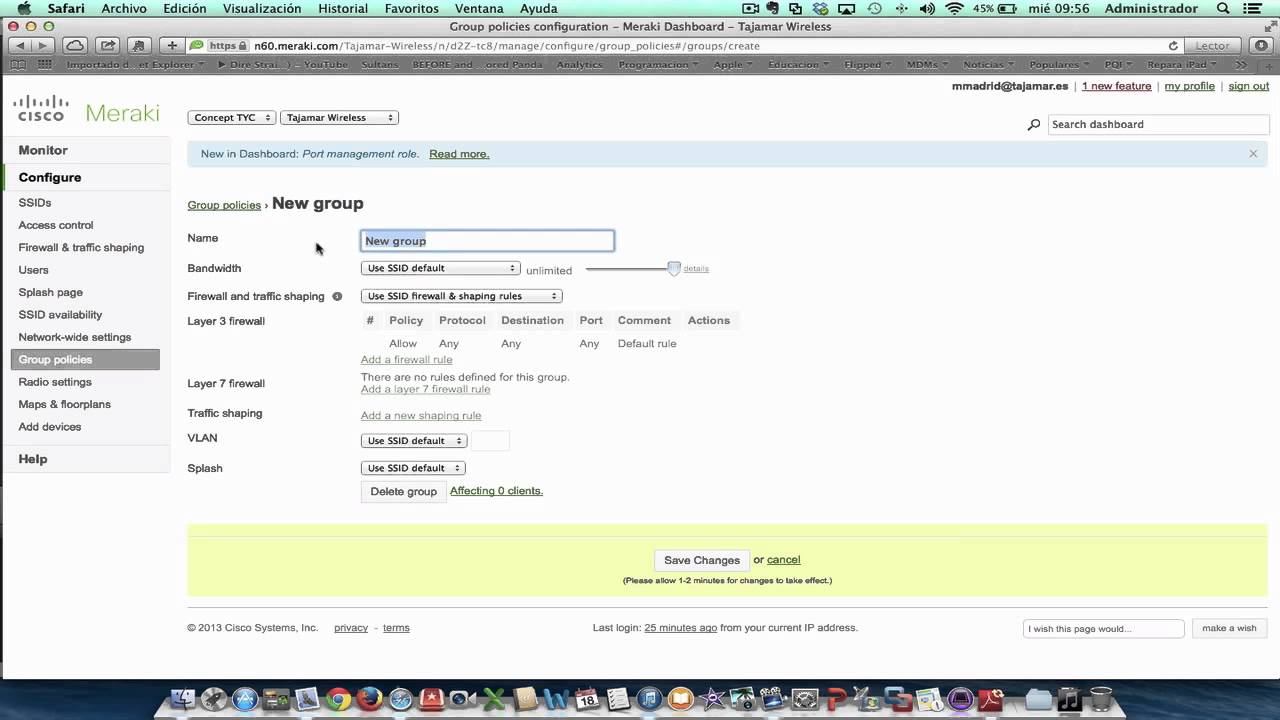Click the Wi-Fi status icon in menu bar
This screenshot has width=1280, height=720.
pos(954,8)
